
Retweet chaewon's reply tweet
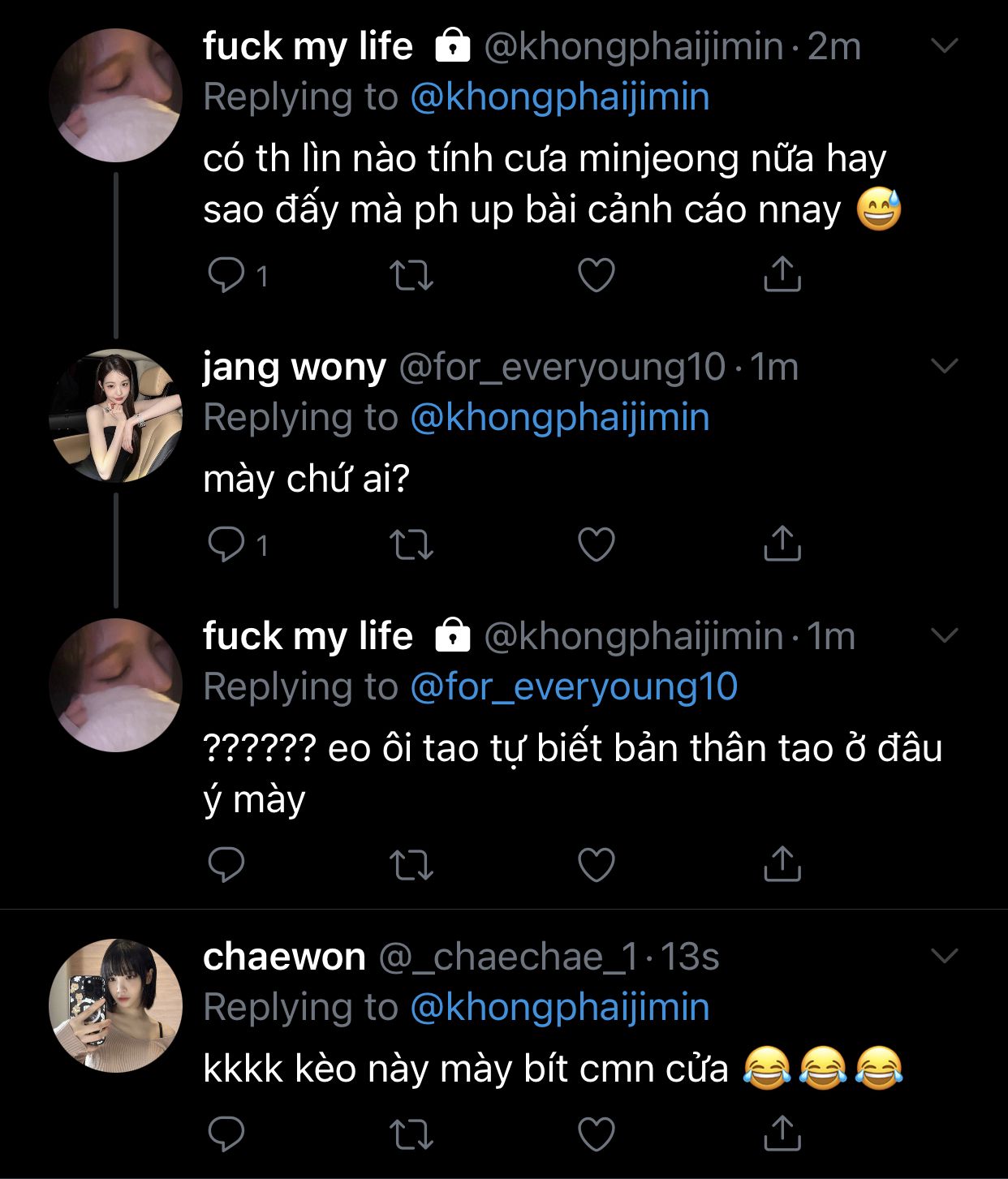tap(411, 1134)
